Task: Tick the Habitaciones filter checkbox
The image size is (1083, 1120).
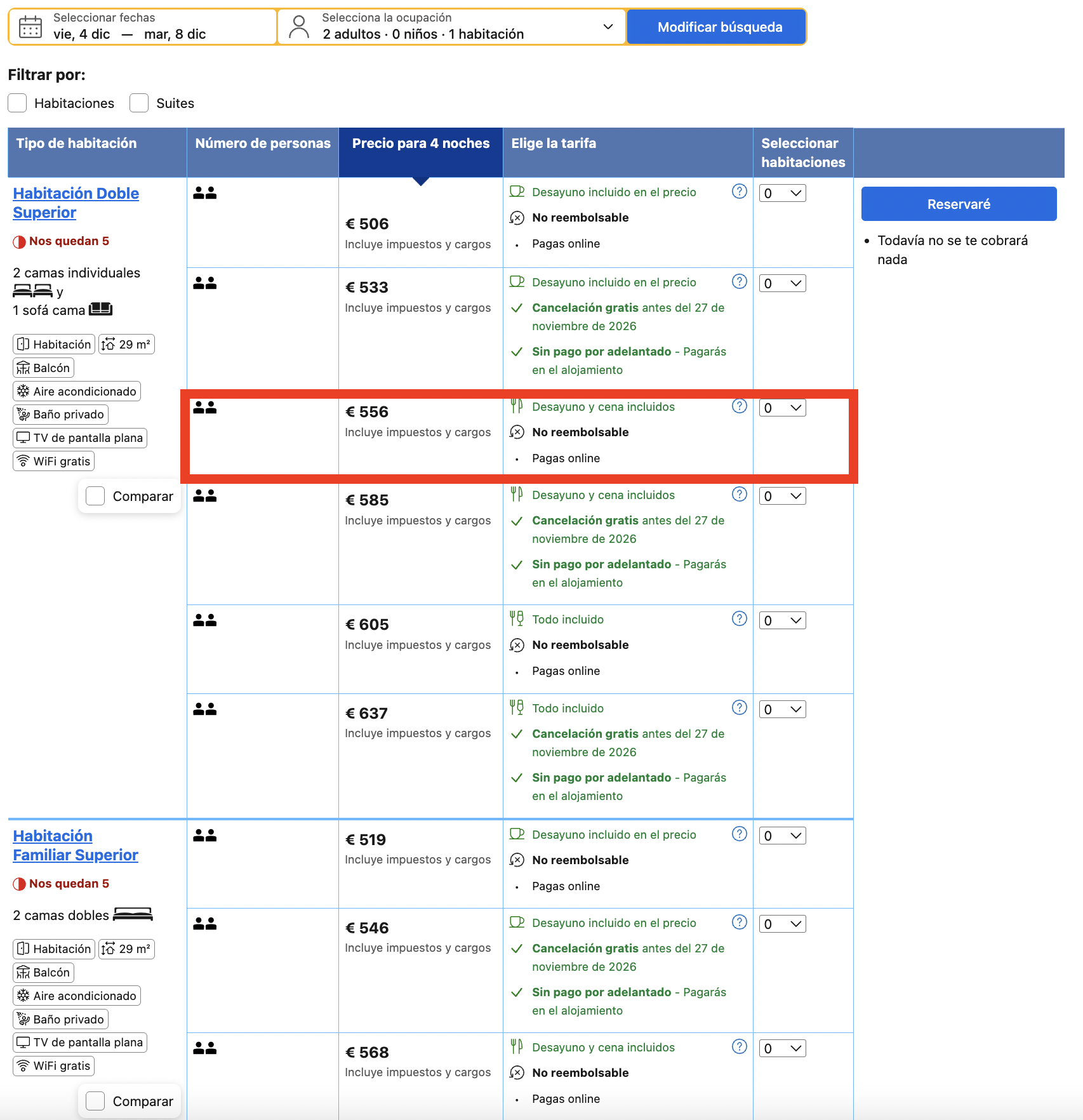Action: 17,103
